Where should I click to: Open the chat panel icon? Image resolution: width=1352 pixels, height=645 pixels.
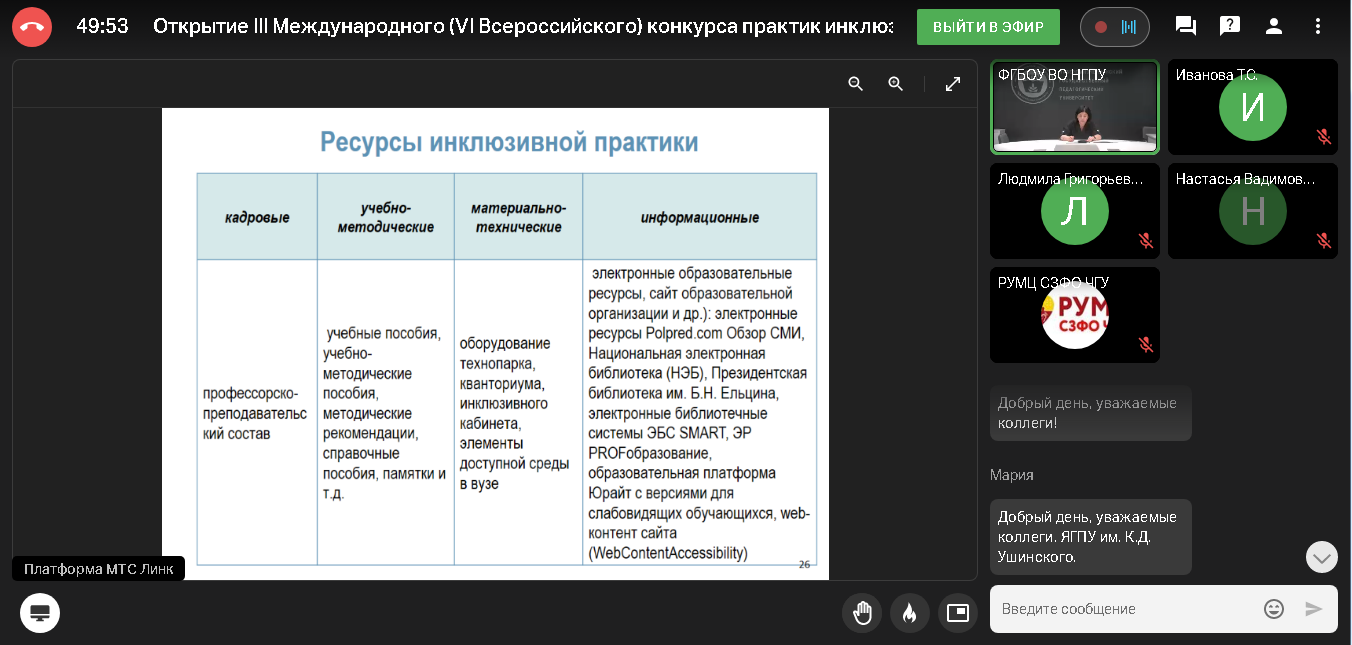coord(1186,27)
